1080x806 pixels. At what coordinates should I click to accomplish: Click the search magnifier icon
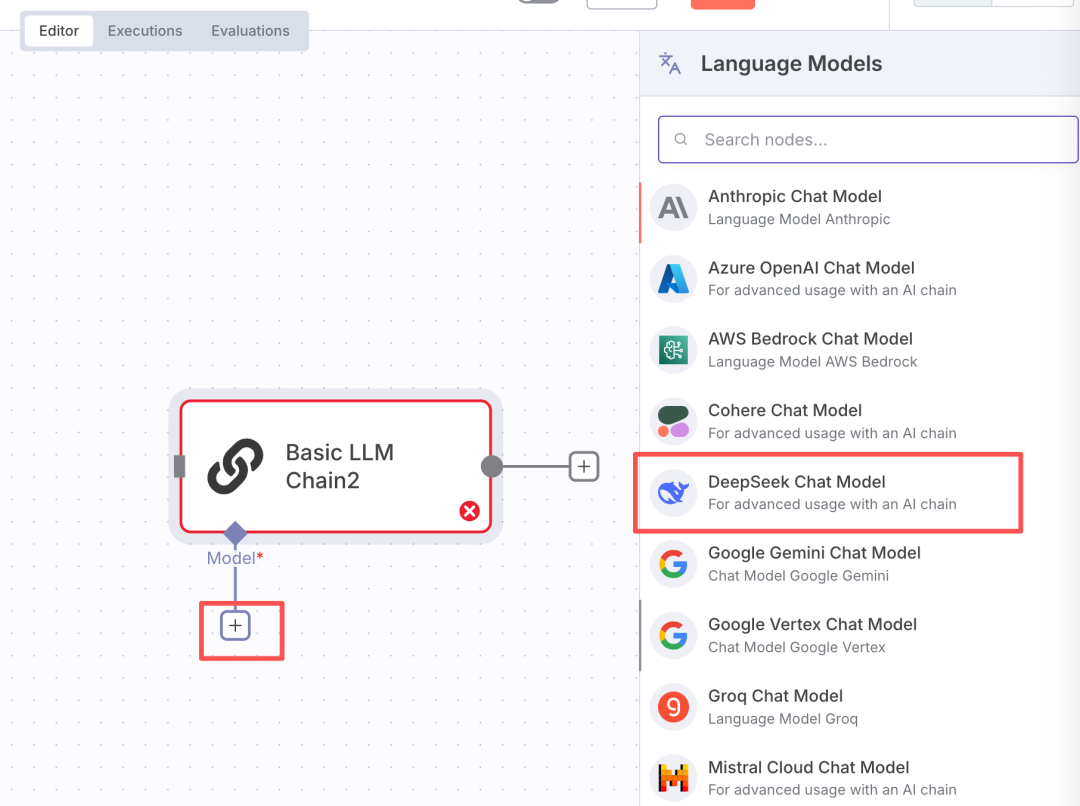(x=681, y=139)
